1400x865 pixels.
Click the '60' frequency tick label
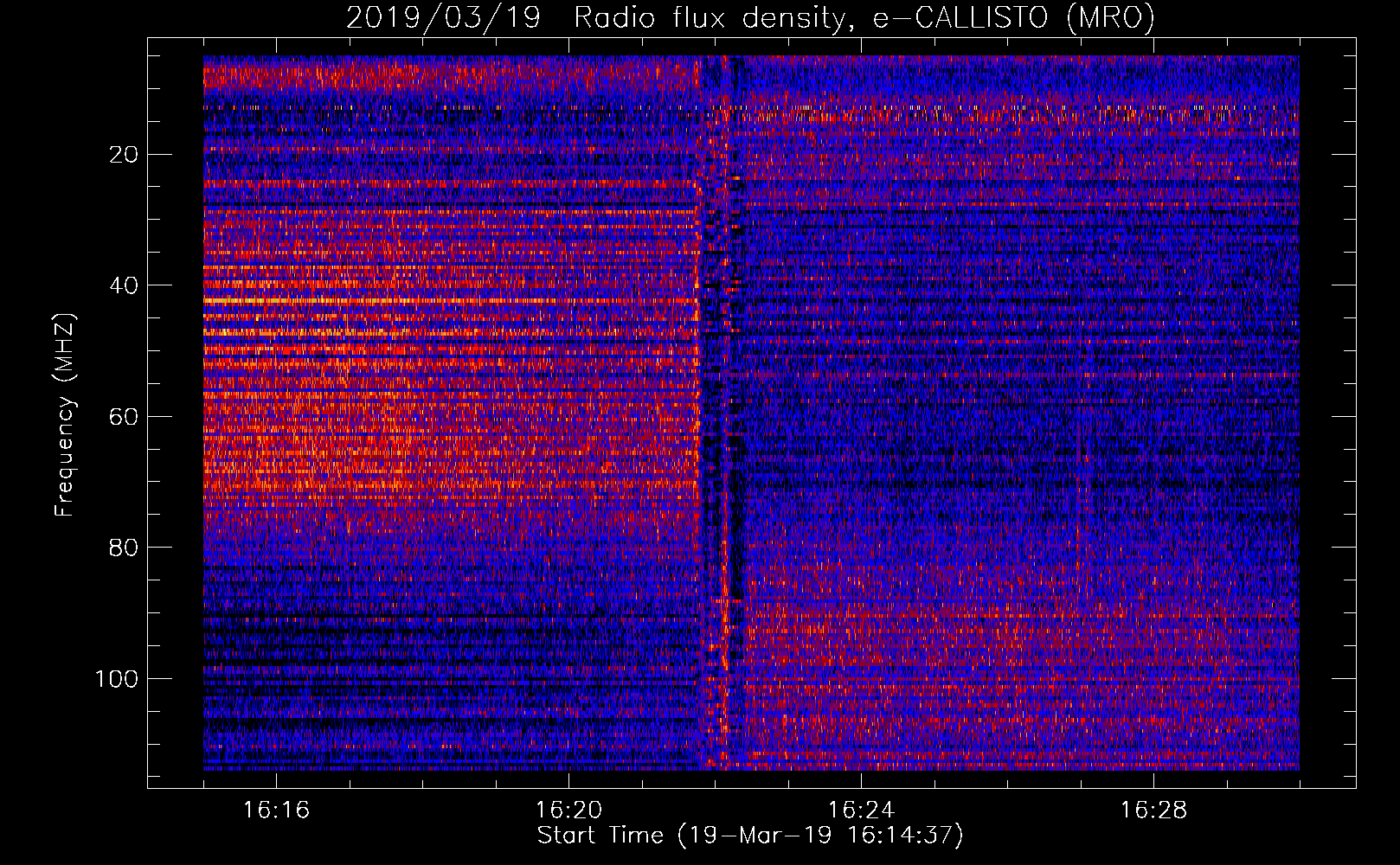point(124,417)
